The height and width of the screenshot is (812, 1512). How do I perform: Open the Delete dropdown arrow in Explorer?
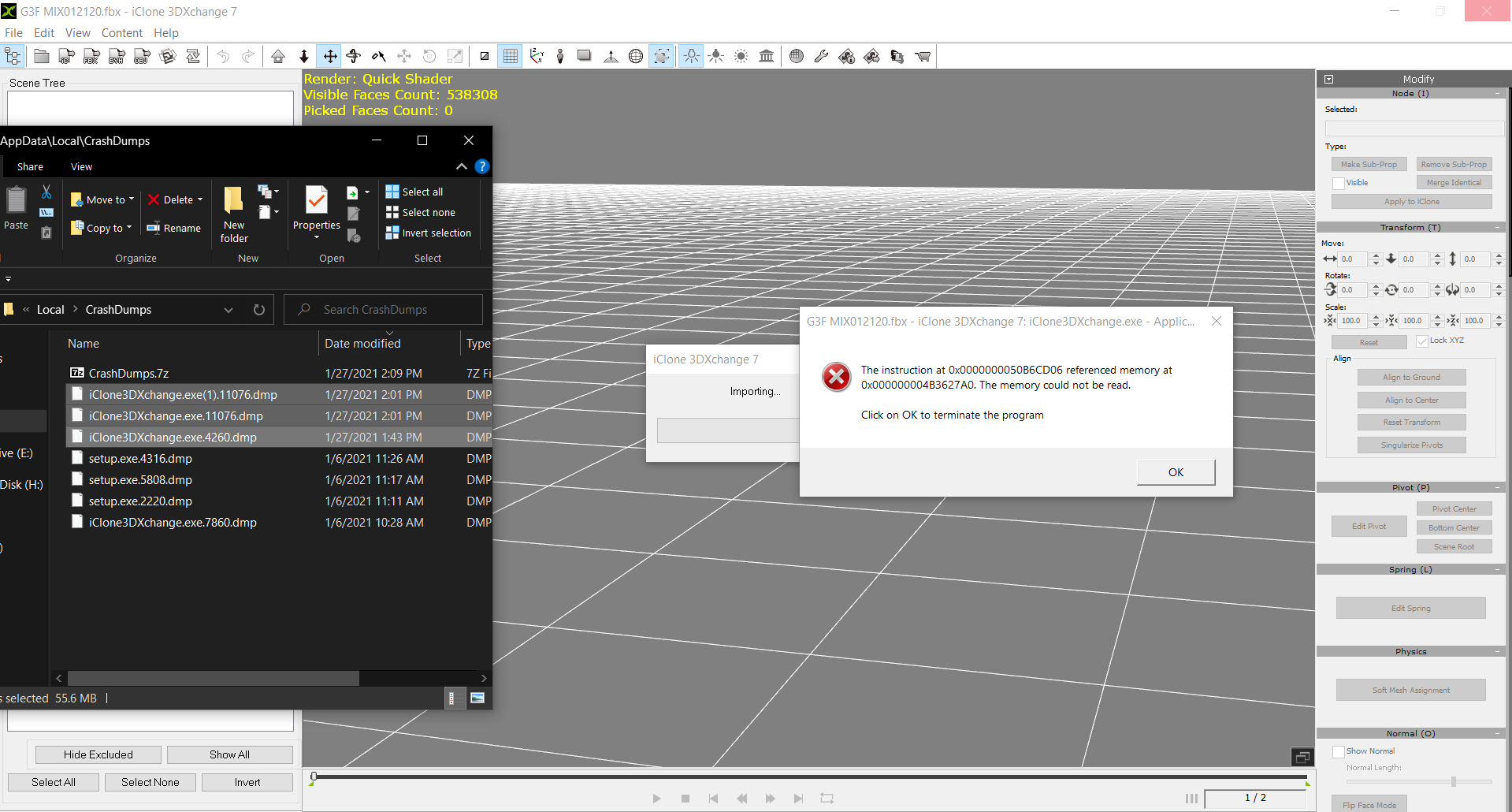pos(200,199)
